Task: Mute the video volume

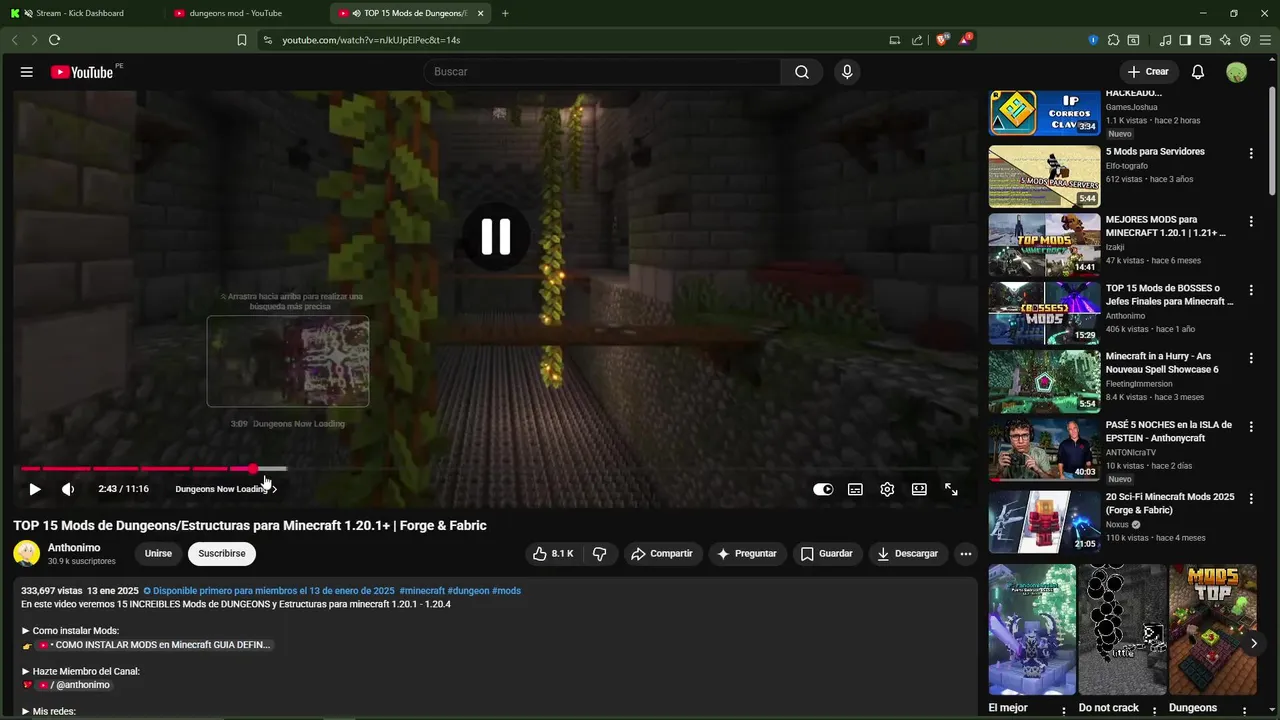Action: pos(68,489)
